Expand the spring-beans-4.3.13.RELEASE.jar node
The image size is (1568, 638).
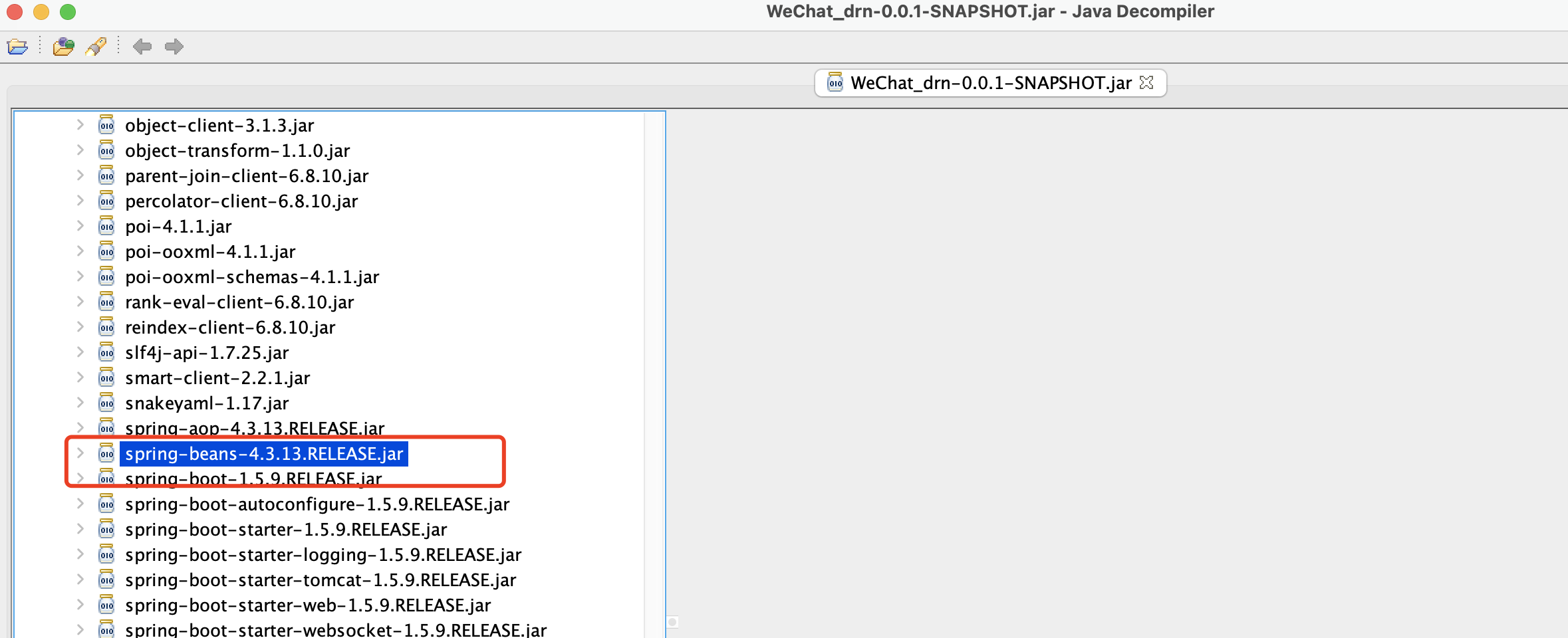80,453
